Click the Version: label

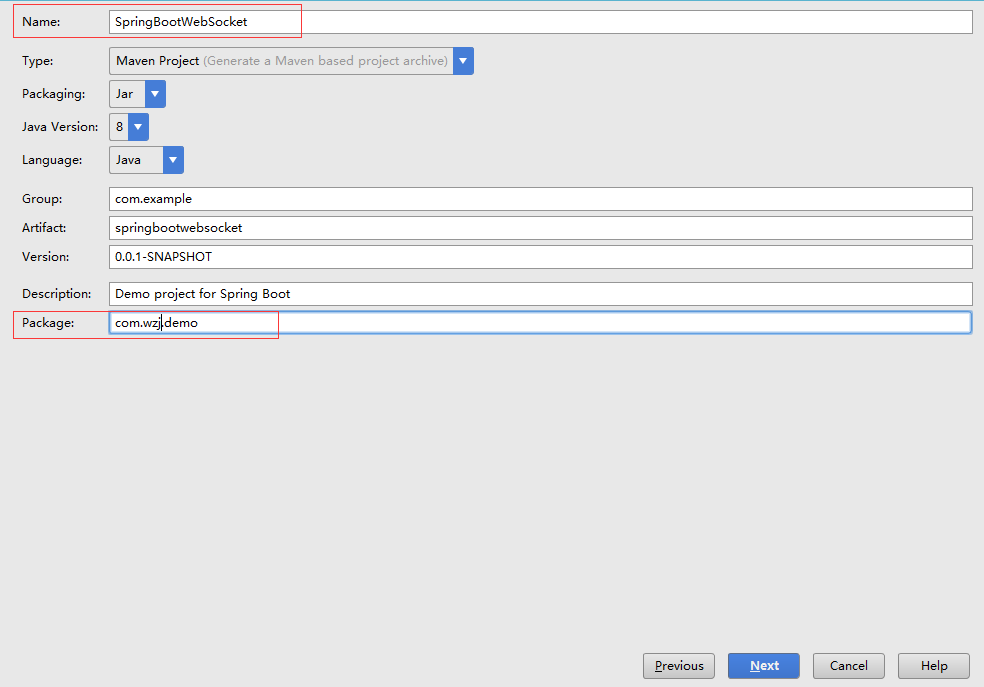46,257
